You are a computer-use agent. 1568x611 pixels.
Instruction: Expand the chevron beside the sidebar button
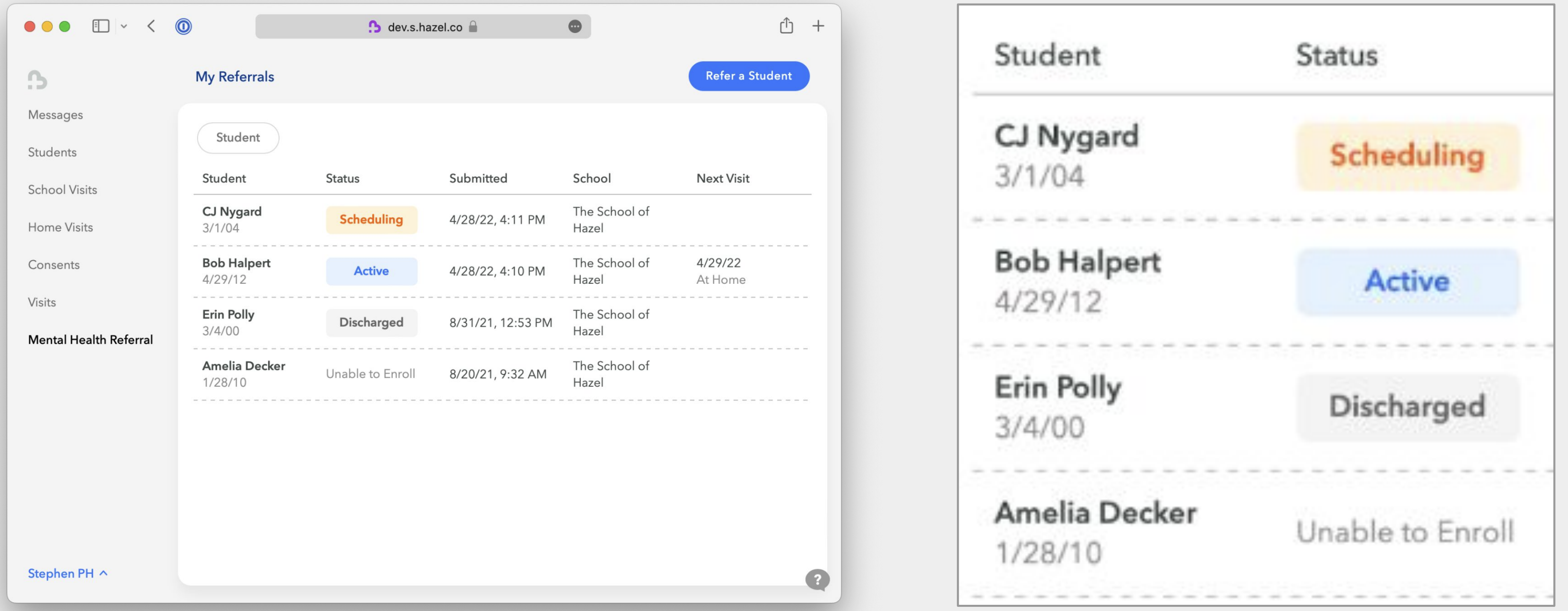125,26
